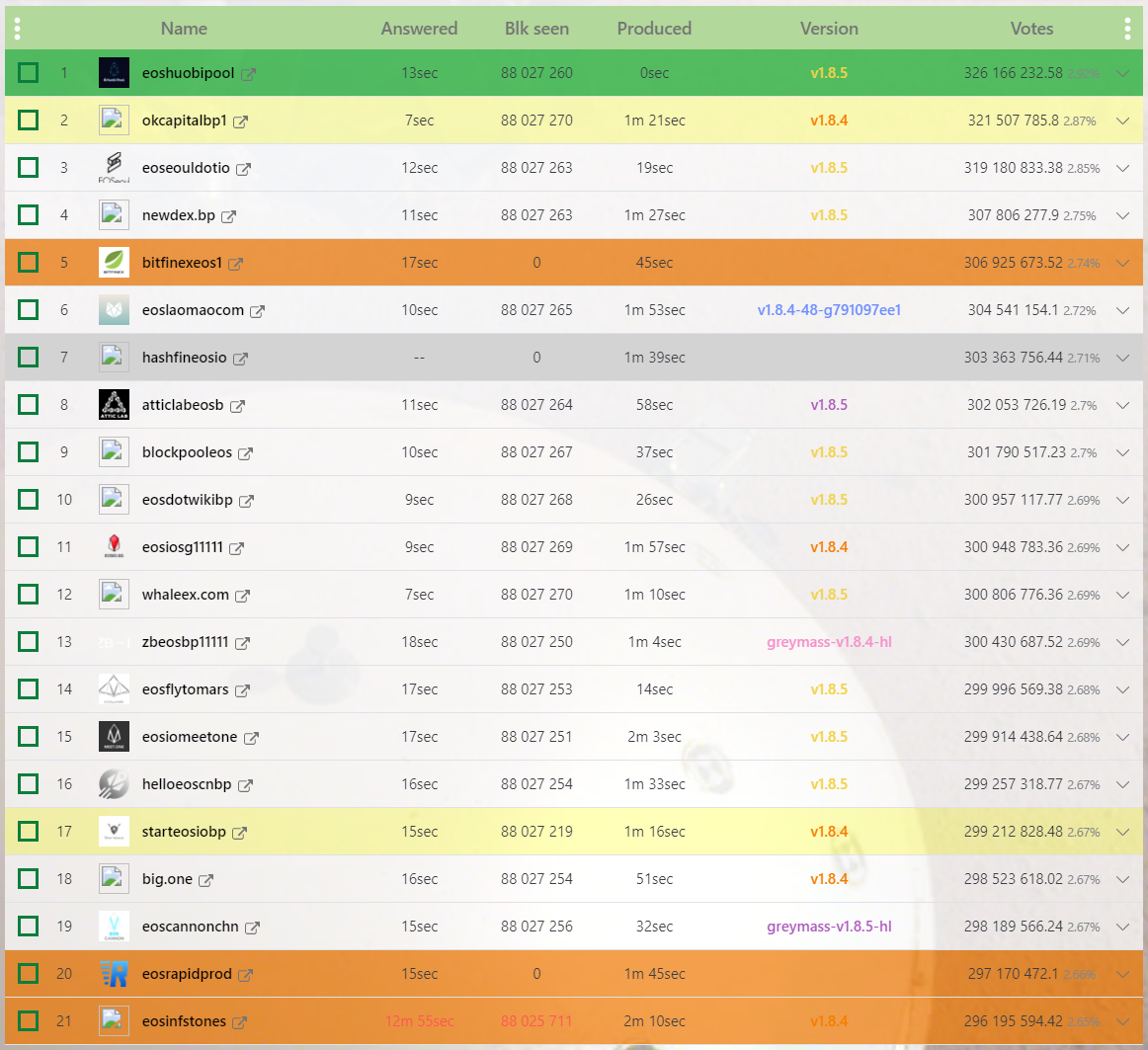Toggle checkbox for hashfineosio row

[28, 357]
